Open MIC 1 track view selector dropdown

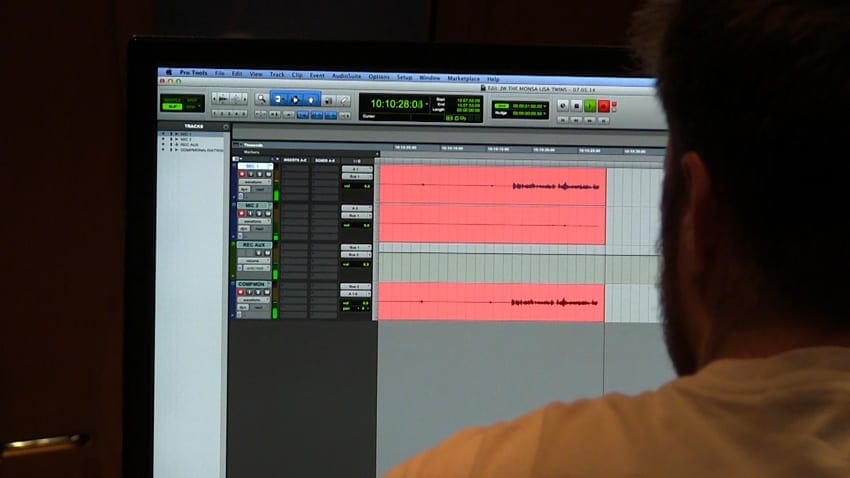tap(255, 182)
